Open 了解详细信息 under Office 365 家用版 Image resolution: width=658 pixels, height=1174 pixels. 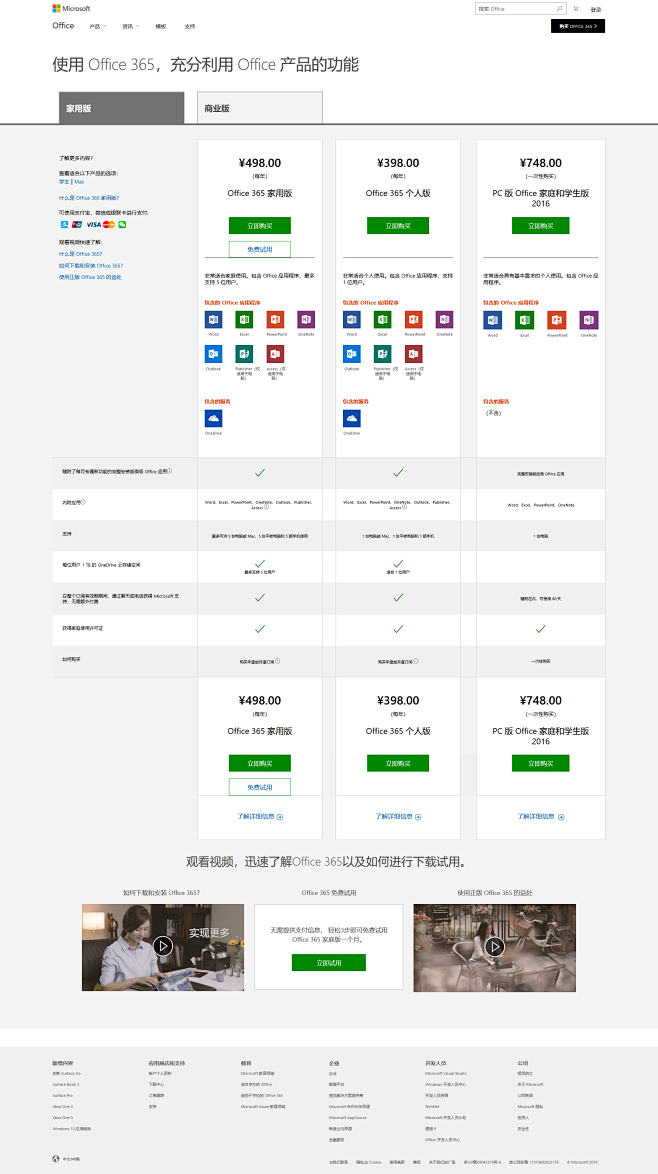[x=260, y=816]
